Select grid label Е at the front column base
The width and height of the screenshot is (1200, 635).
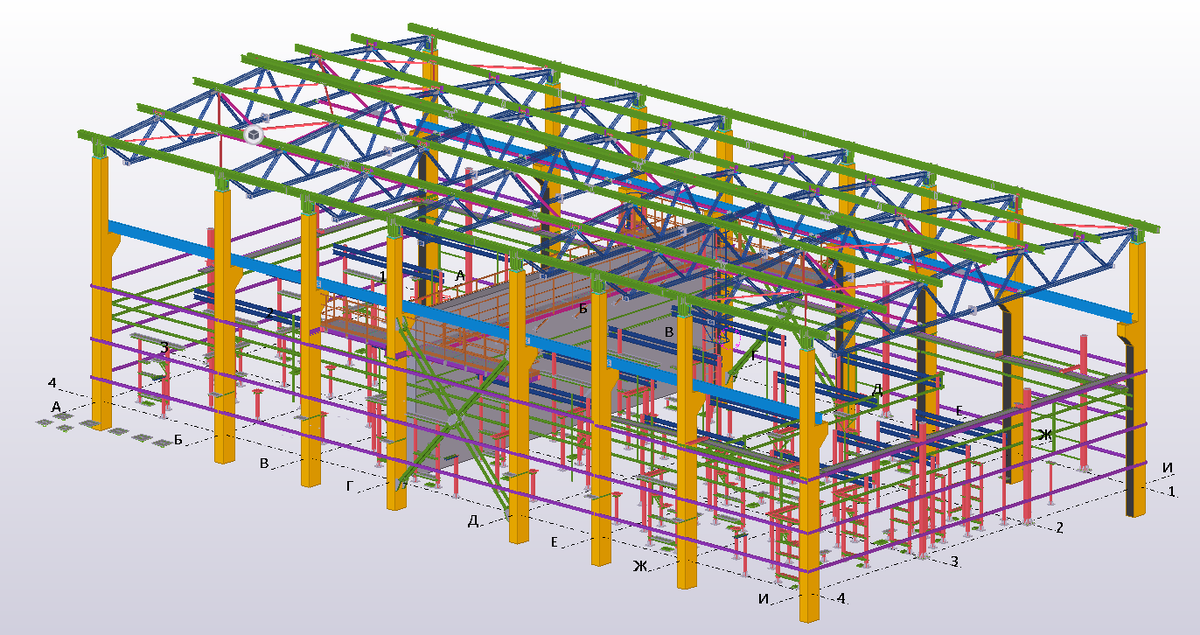click(554, 542)
